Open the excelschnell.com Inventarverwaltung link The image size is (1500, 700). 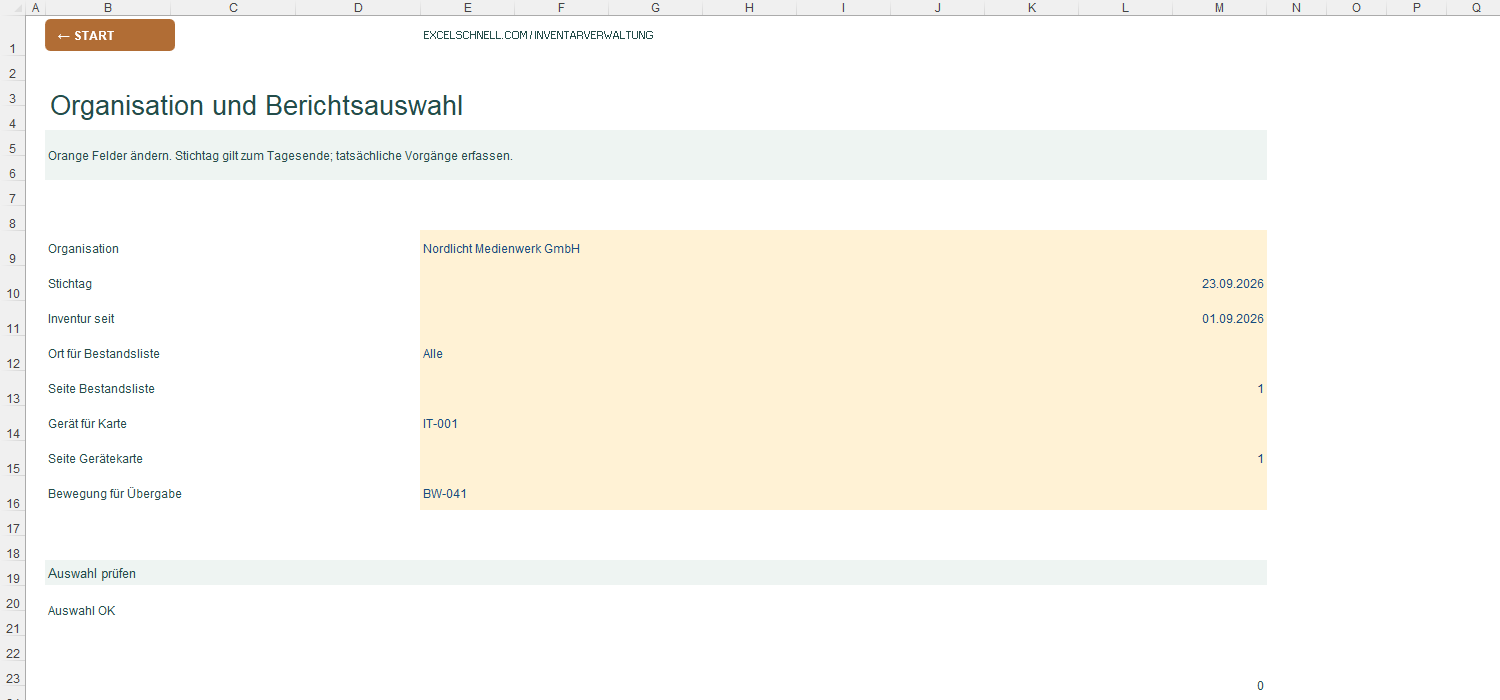click(538, 35)
